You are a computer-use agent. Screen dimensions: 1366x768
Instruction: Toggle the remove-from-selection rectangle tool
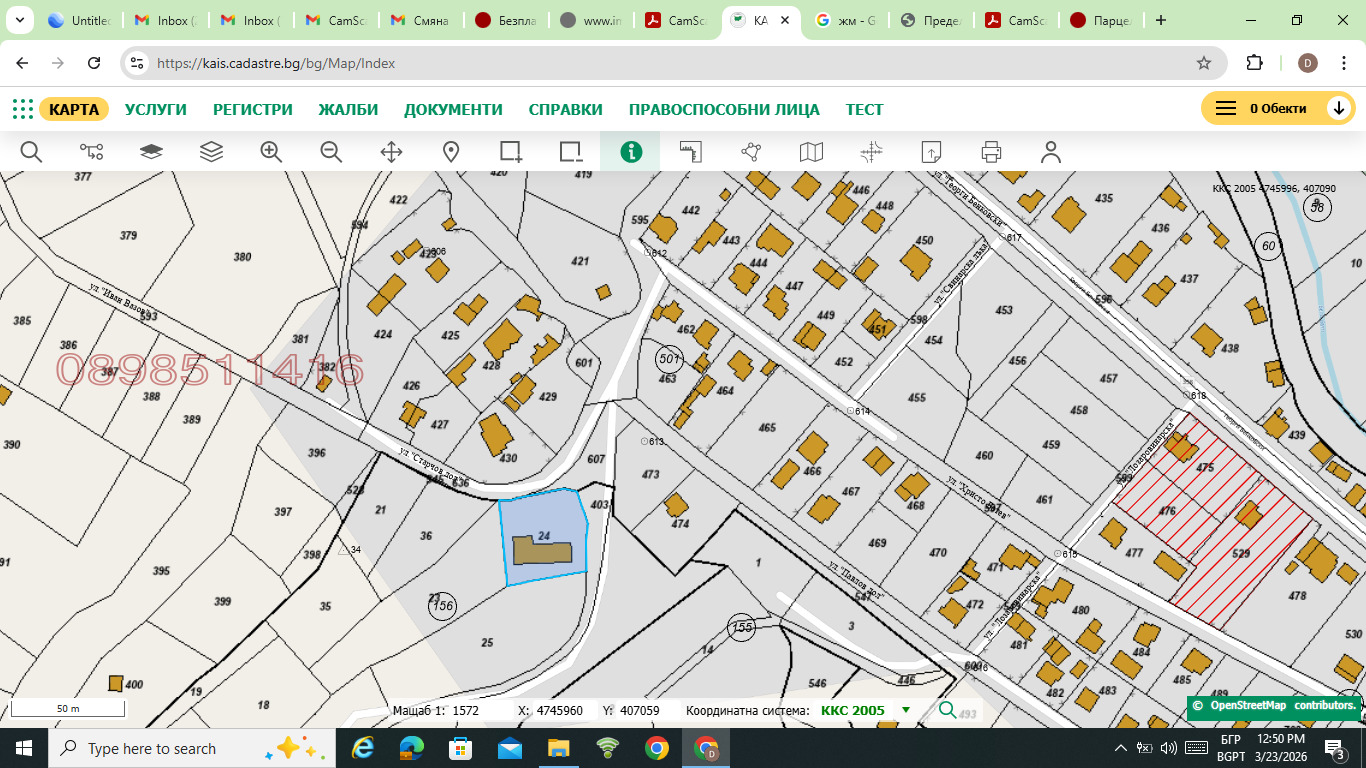pyautogui.click(x=571, y=152)
